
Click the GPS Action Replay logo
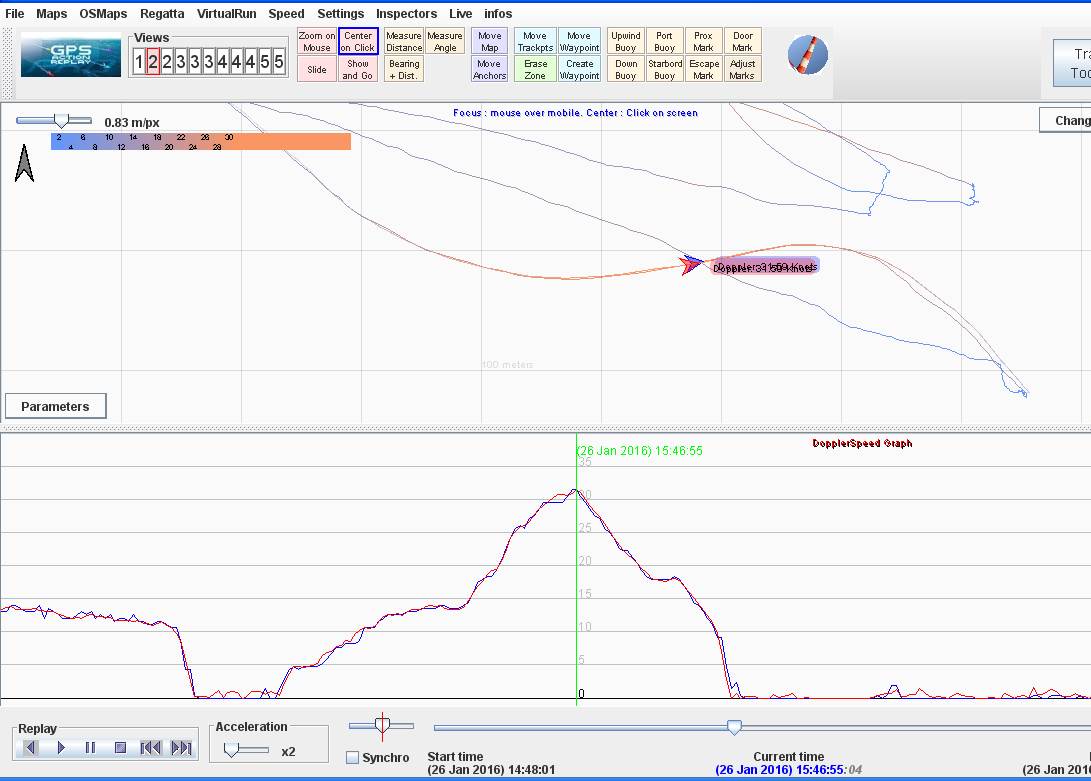coord(70,56)
